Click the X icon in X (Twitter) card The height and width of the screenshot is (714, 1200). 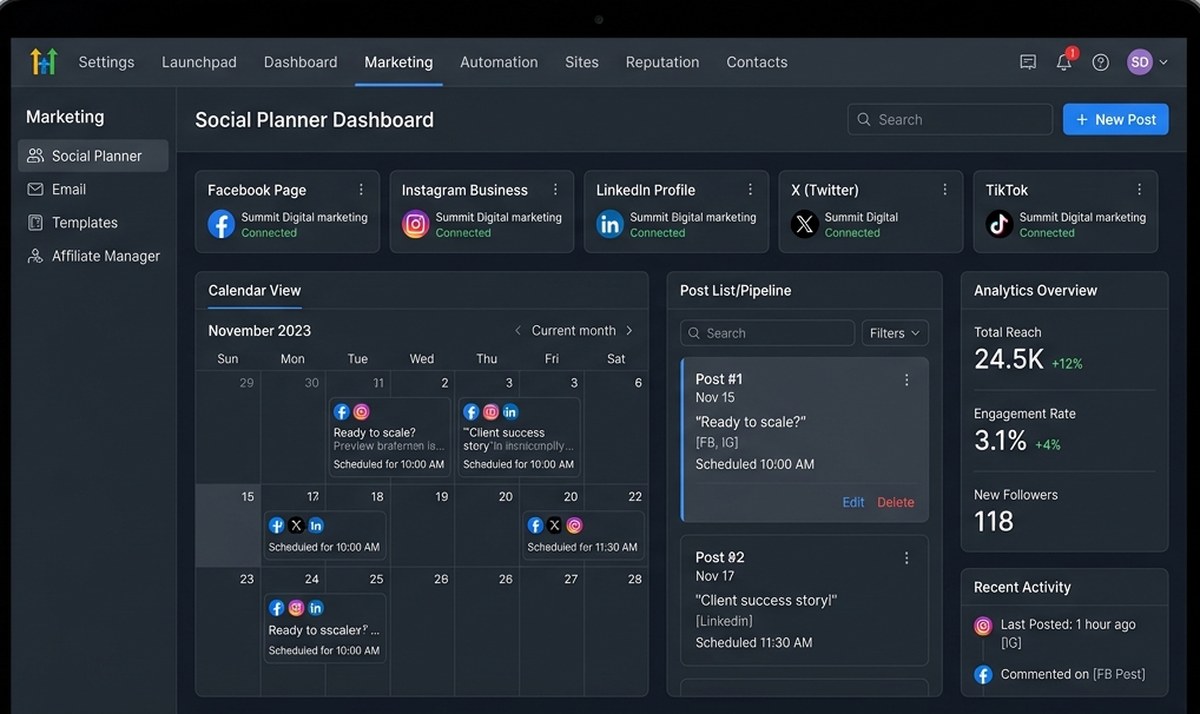[x=805, y=224]
